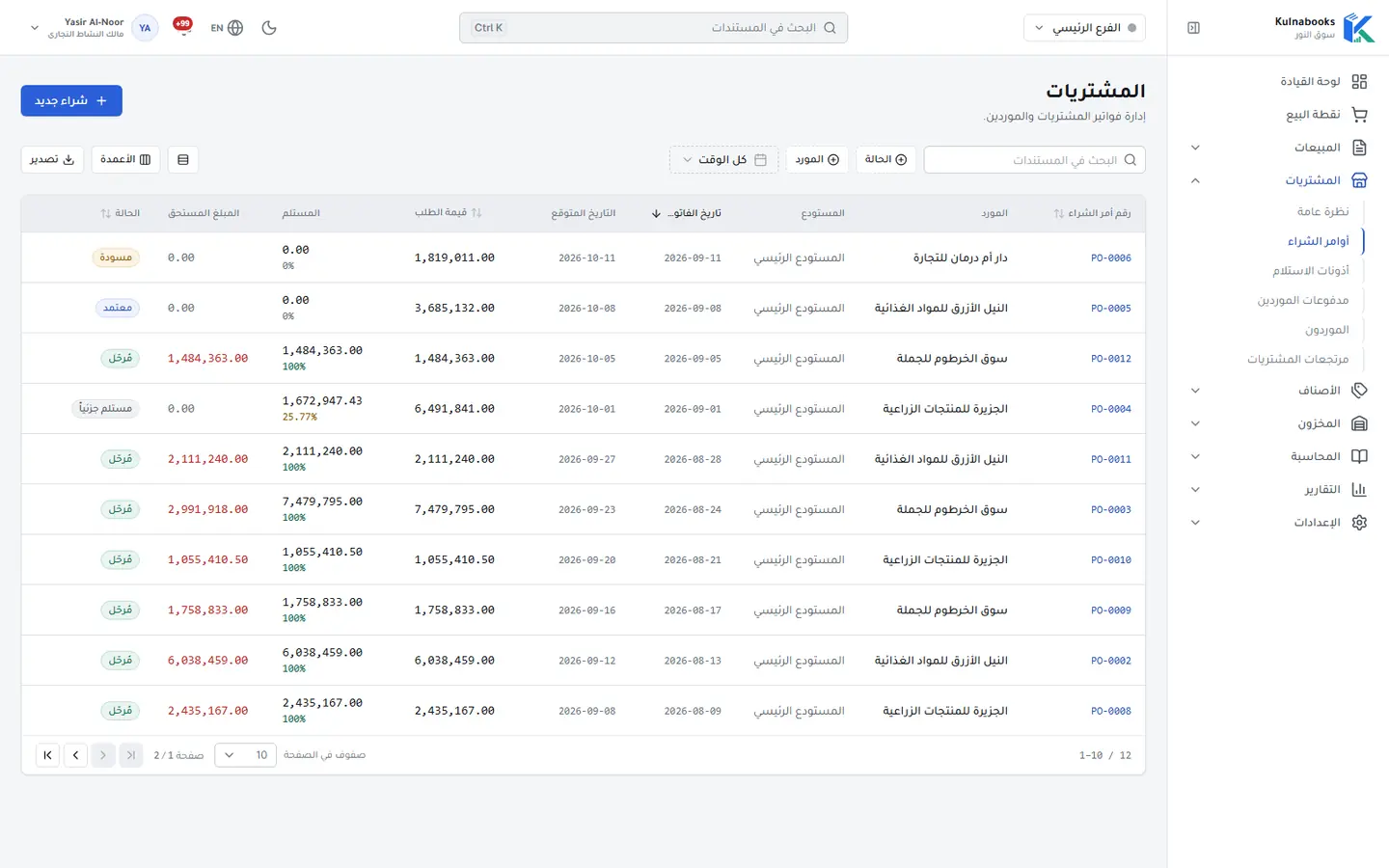1389x868 pixels.
Task: Click the تصدير export button
Action: (x=52, y=160)
